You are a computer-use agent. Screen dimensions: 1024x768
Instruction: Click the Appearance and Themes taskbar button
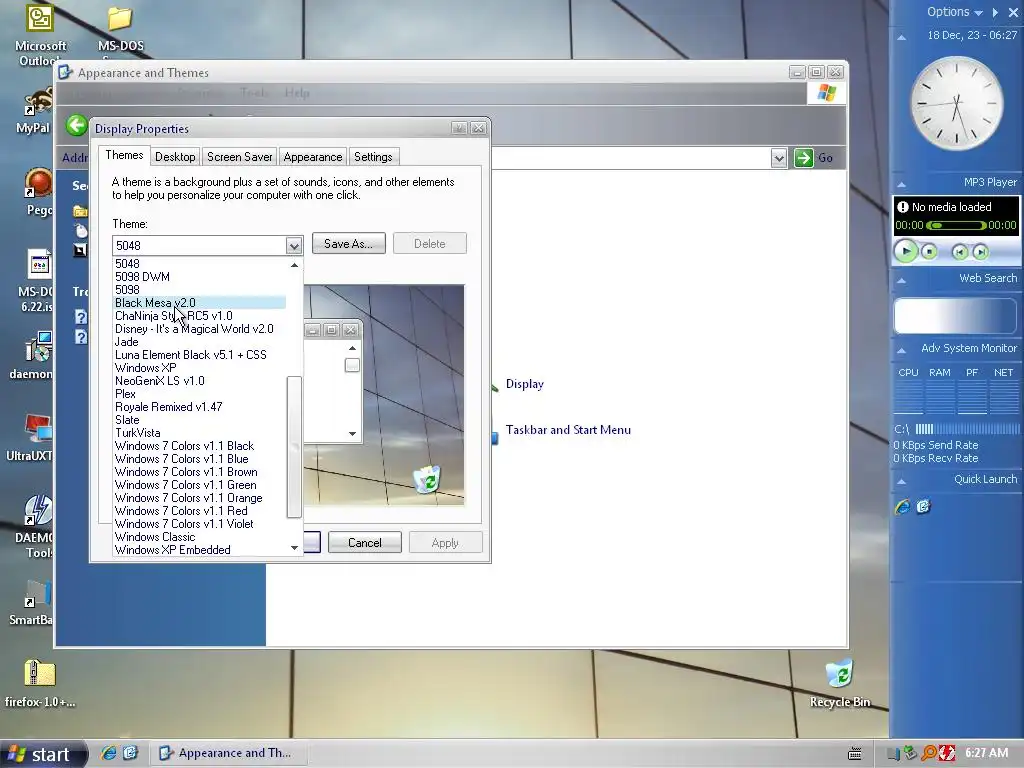click(227, 753)
